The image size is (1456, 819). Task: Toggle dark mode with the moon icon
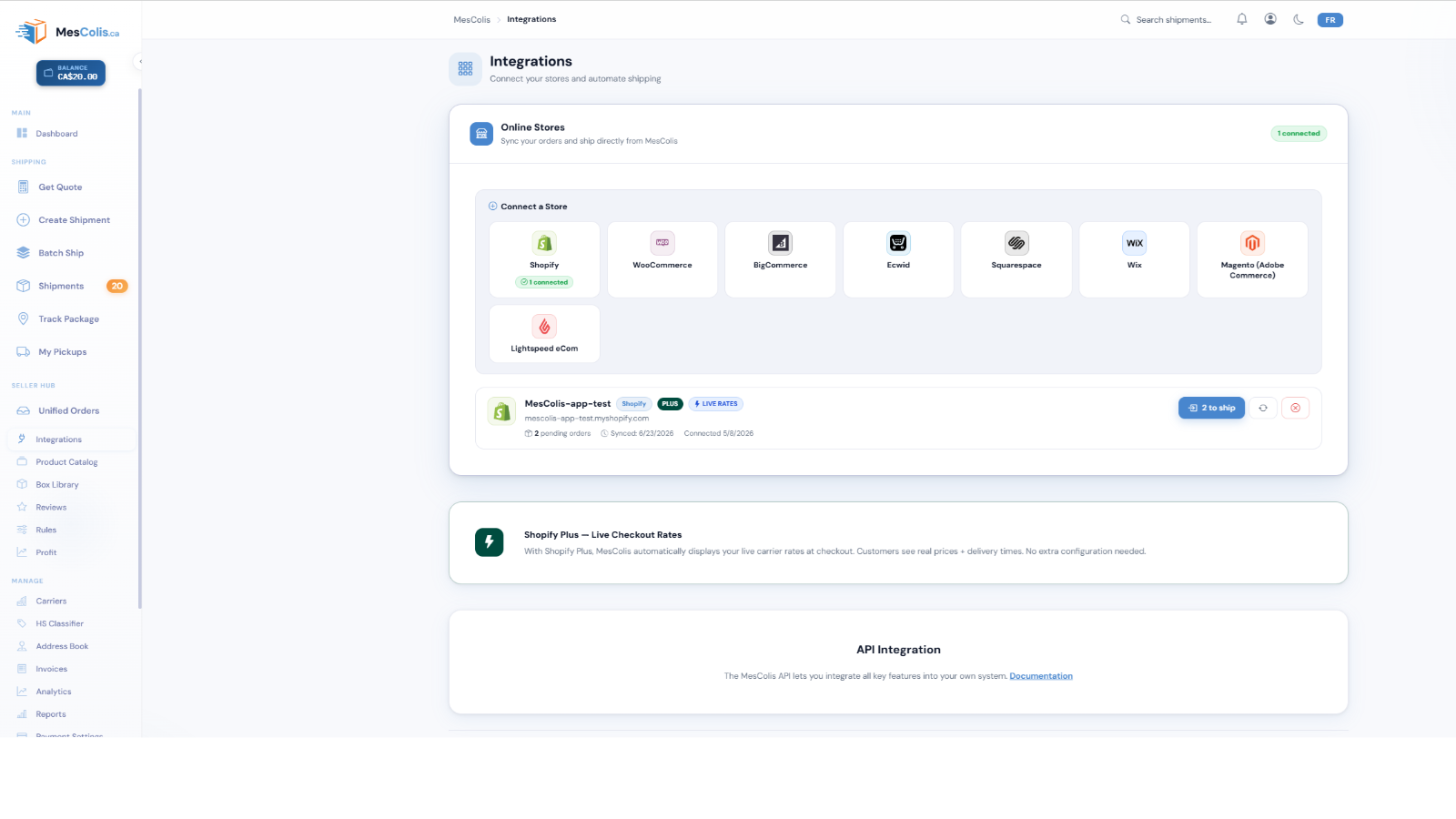[1299, 19]
